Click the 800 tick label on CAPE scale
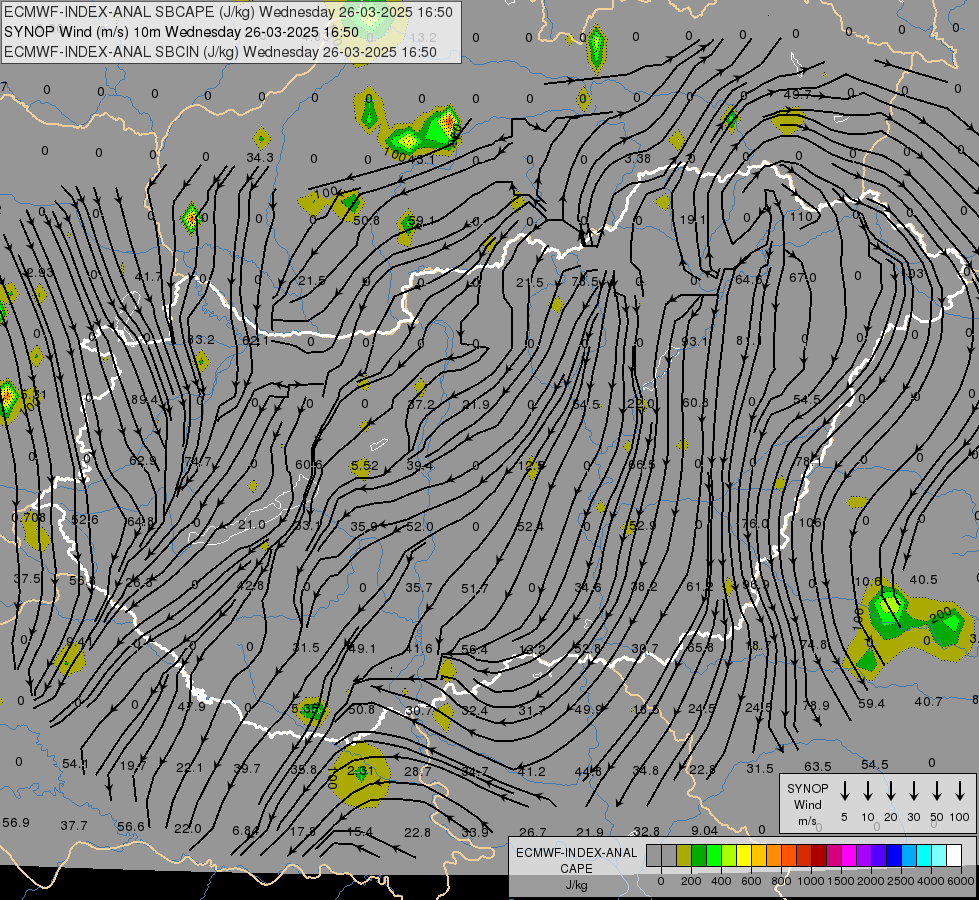979x900 pixels. click(781, 881)
